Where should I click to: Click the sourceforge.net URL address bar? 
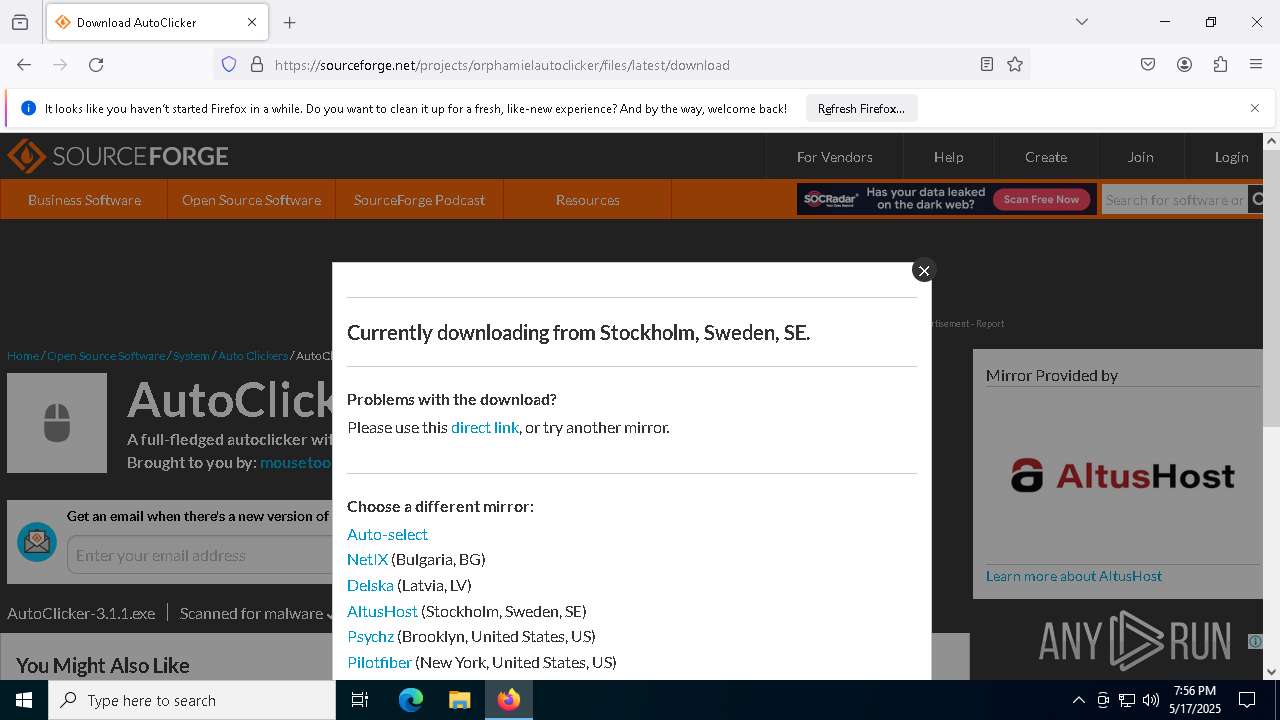(620, 65)
